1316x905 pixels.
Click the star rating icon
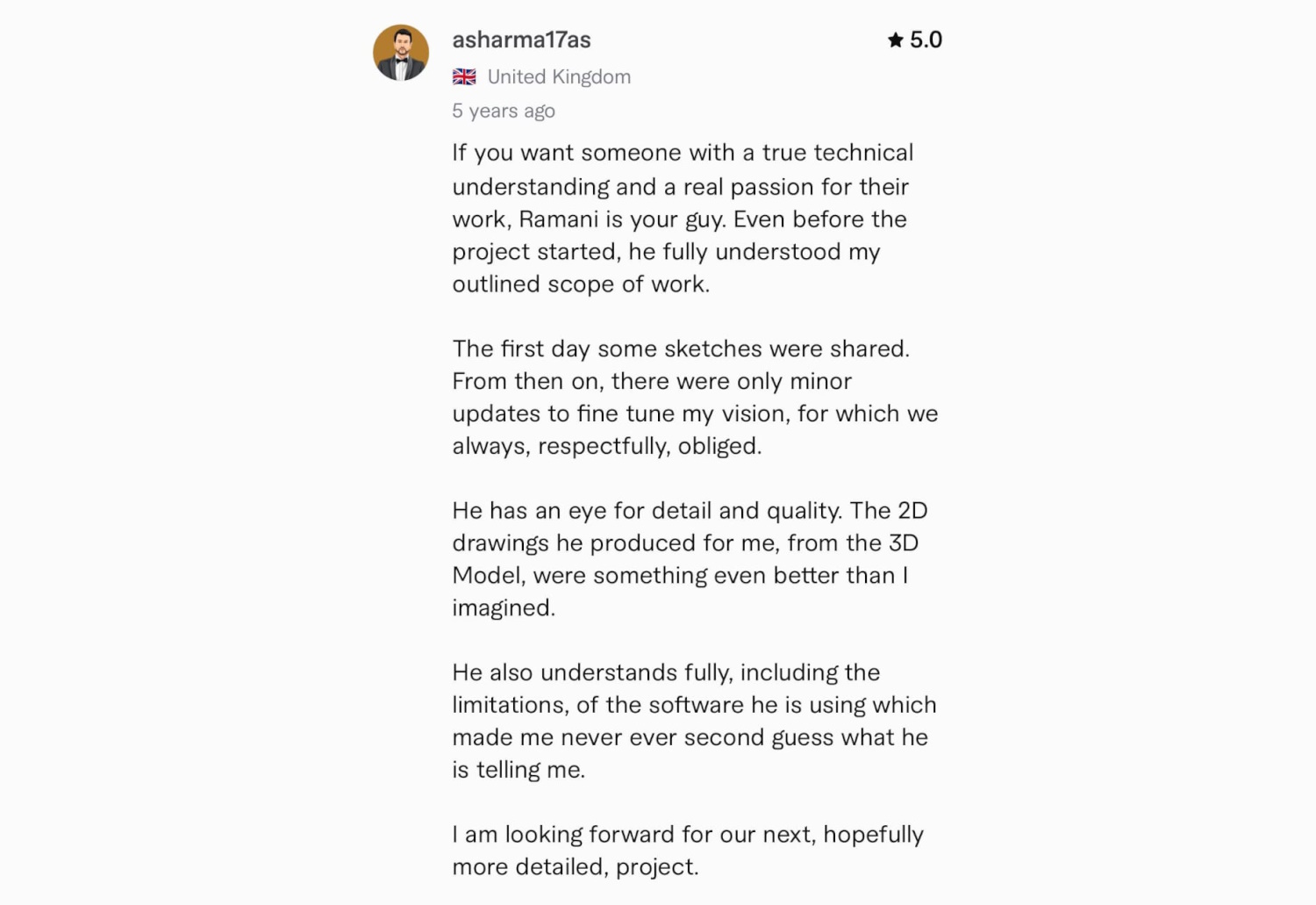pyautogui.click(x=895, y=40)
